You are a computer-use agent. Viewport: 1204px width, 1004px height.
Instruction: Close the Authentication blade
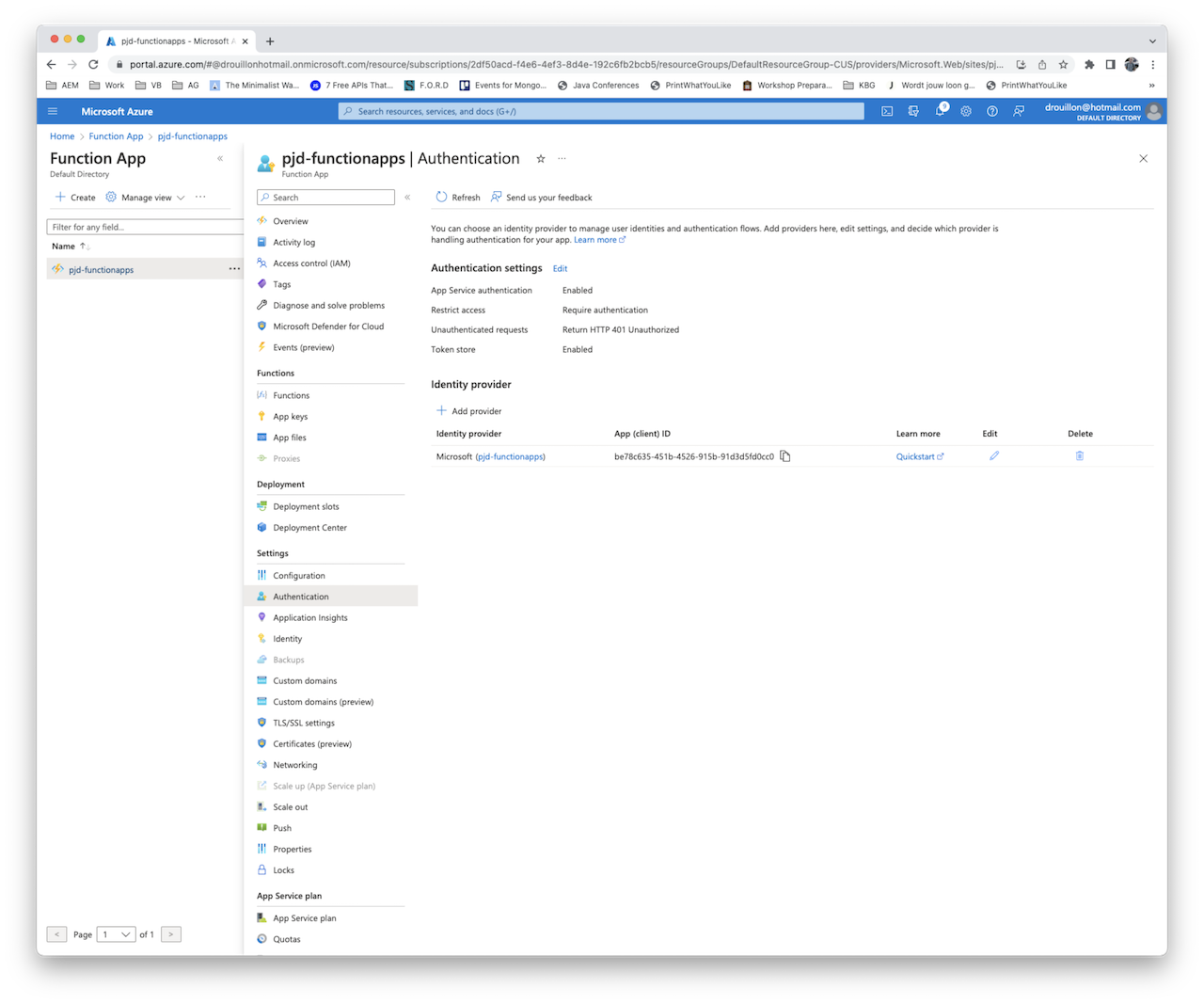coord(1144,158)
